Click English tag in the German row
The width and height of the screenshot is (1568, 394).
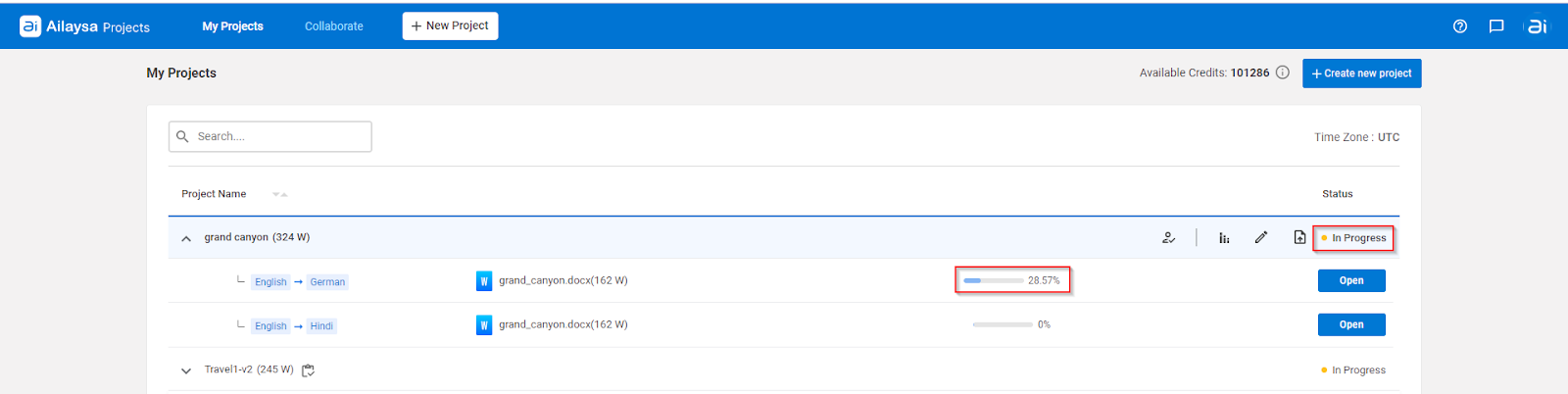click(270, 282)
